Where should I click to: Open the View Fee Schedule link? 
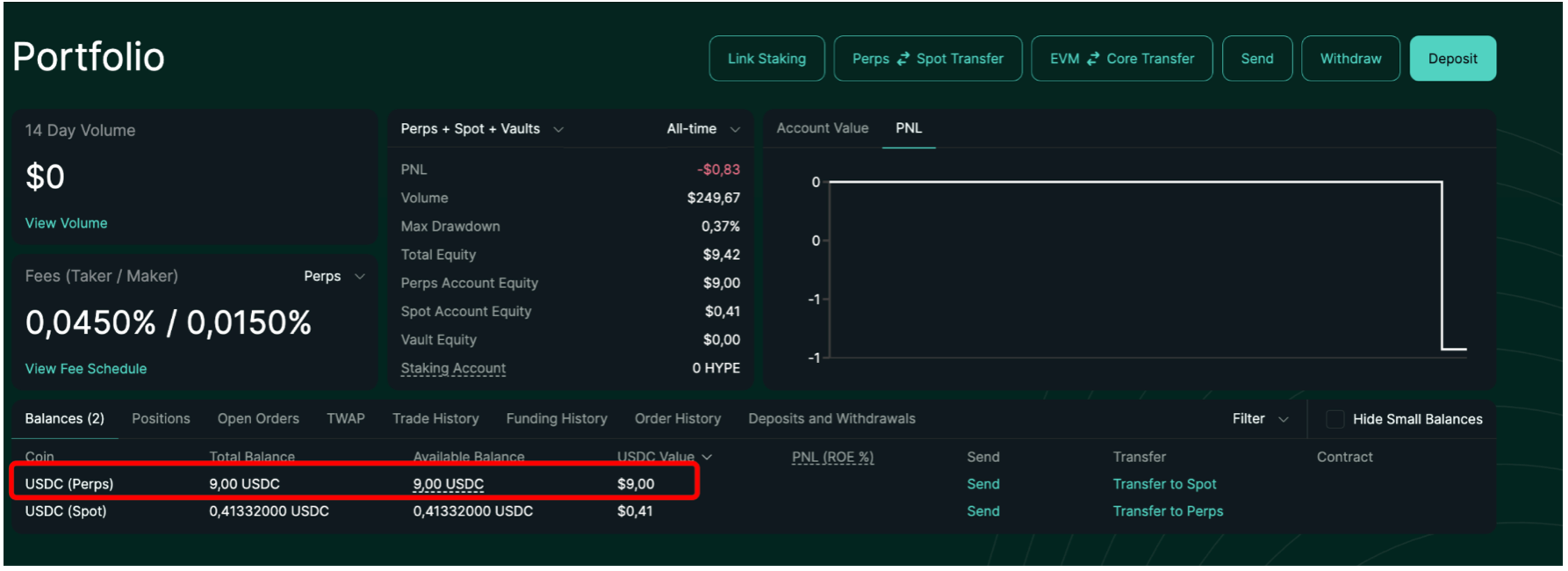[x=86, y=369]
